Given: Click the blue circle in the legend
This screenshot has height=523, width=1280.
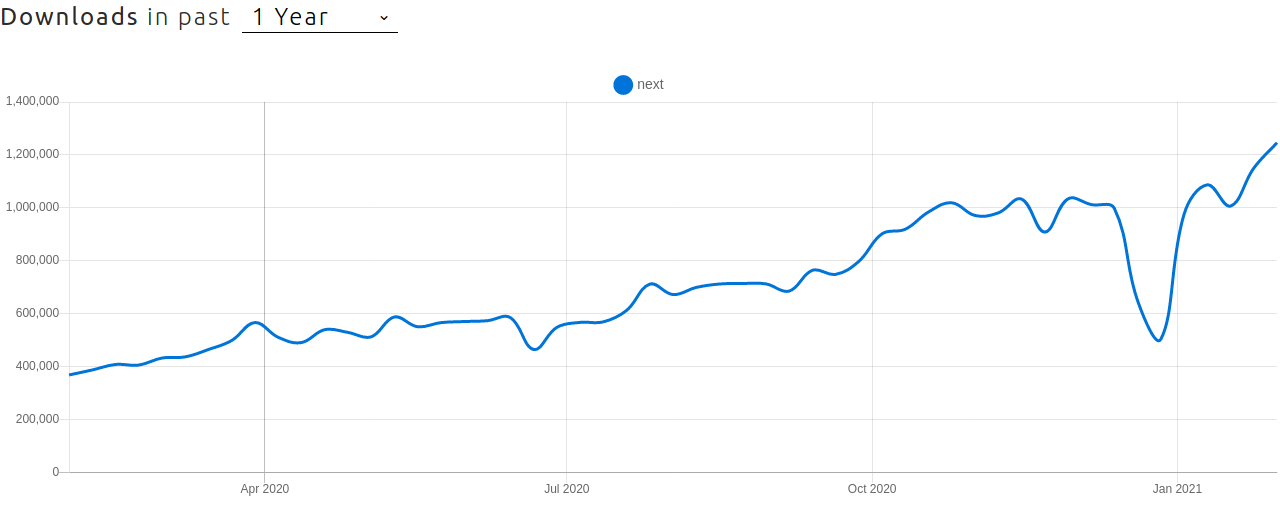Looking at the screenshot, I should click(623, 85).
